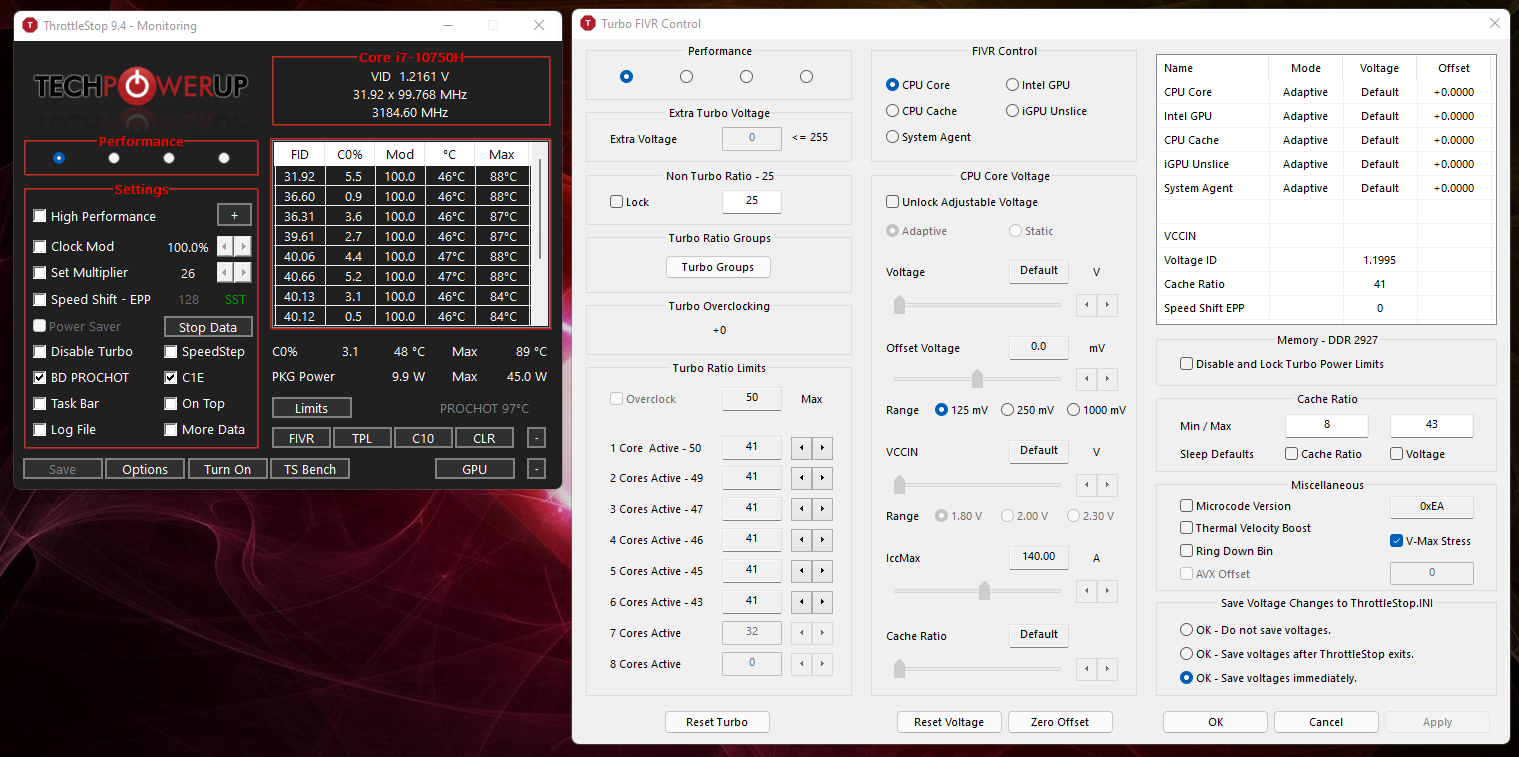Decrease the 6 Cores Active ratio with left arrow

(x=801, y=602)
